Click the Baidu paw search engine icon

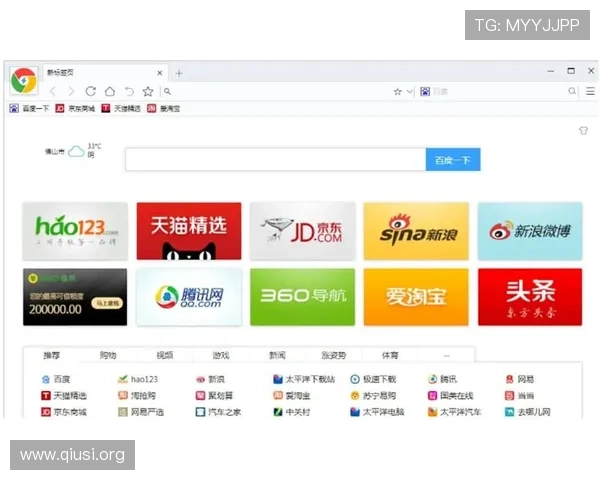(x=425, y=91)
